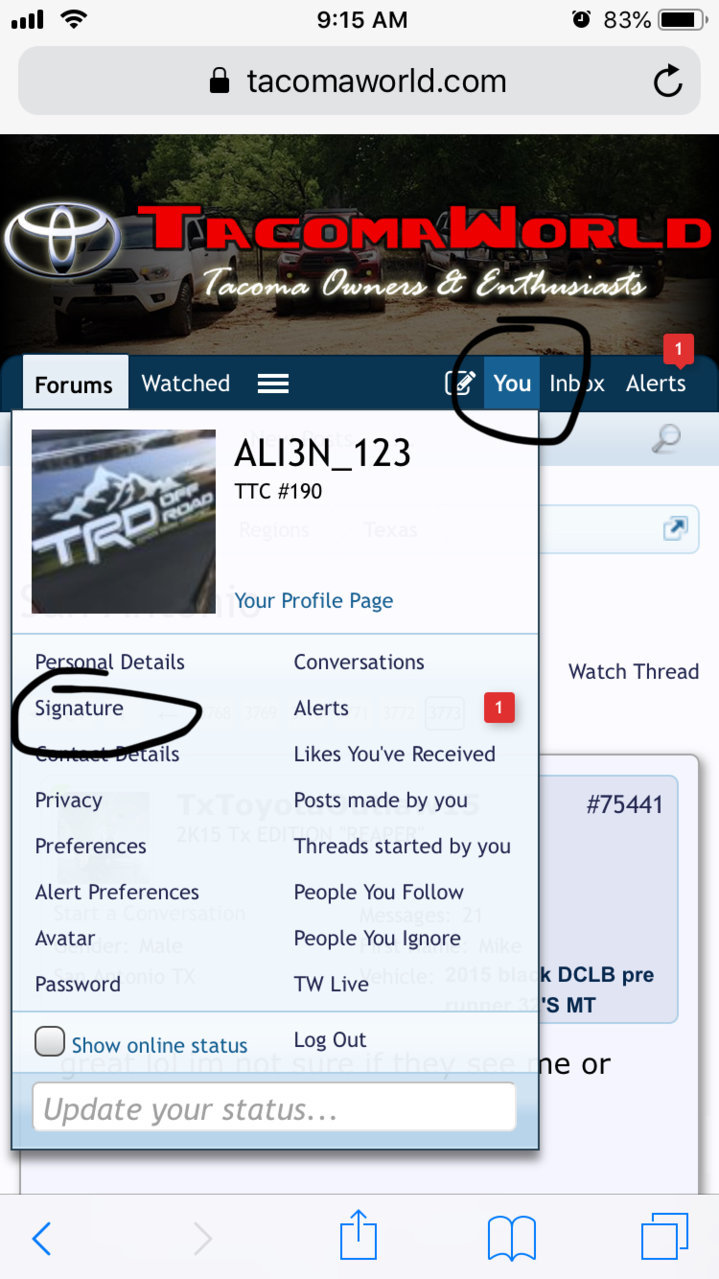Tap the tacomaworld.com address bar

tap(358, 81)
